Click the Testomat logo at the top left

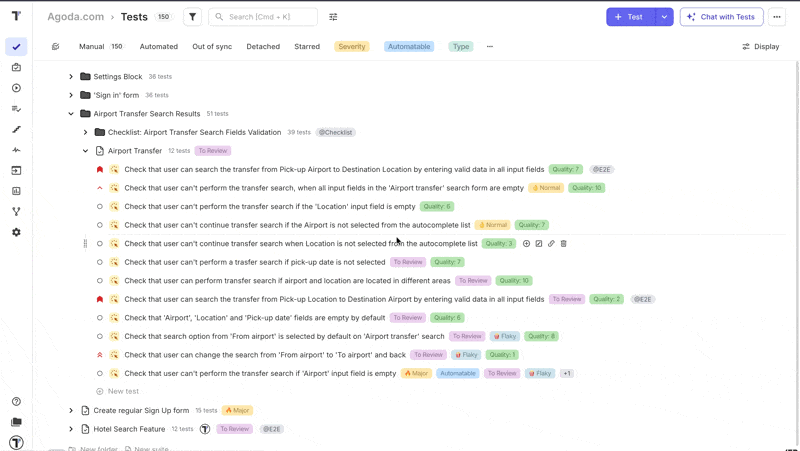coord(16,16)
